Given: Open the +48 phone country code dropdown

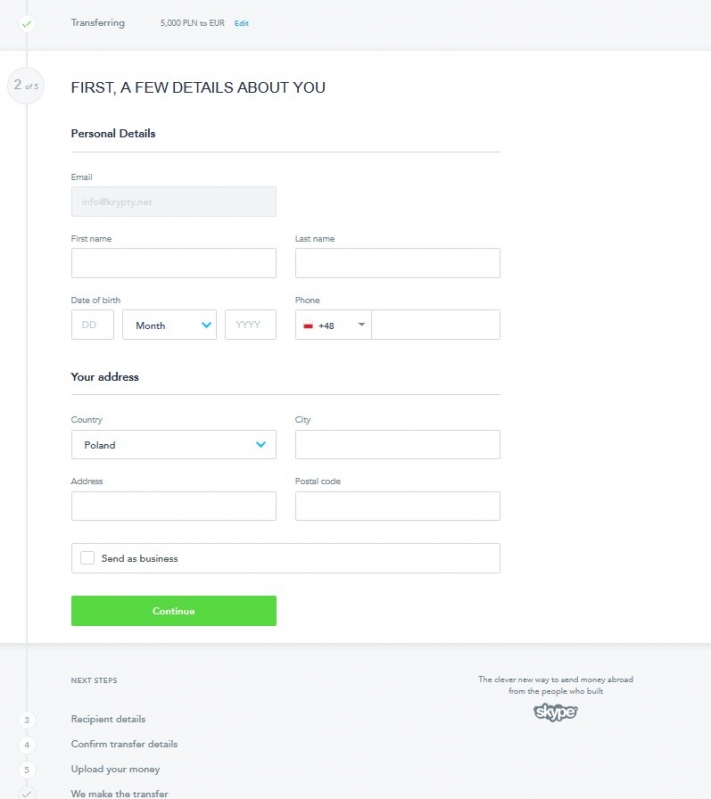Looking at the screenshot, I should (x=333, y=325).
